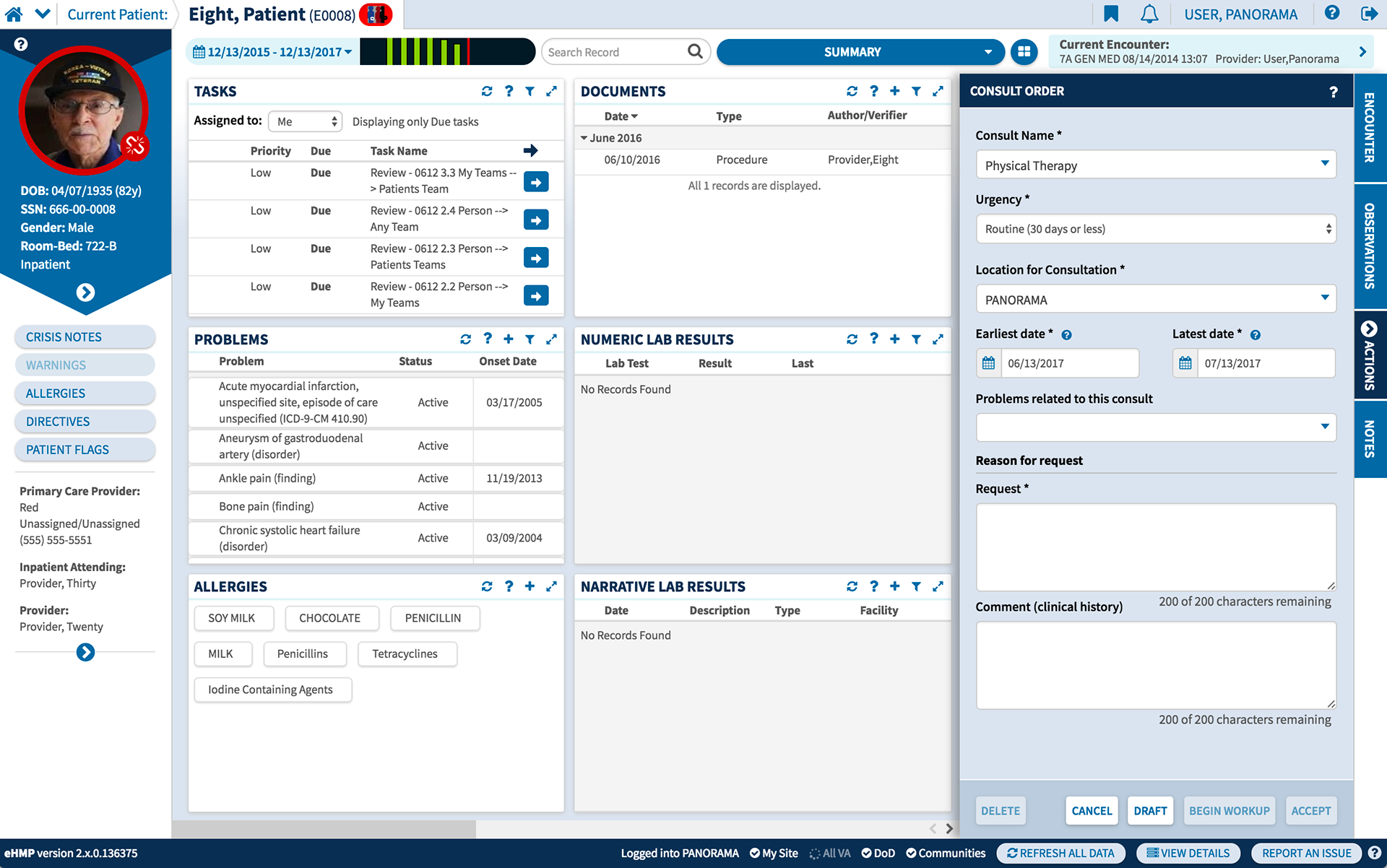1387x868 pixels.
Task: Click the notifications bell icon
Action: point(1149,14)
